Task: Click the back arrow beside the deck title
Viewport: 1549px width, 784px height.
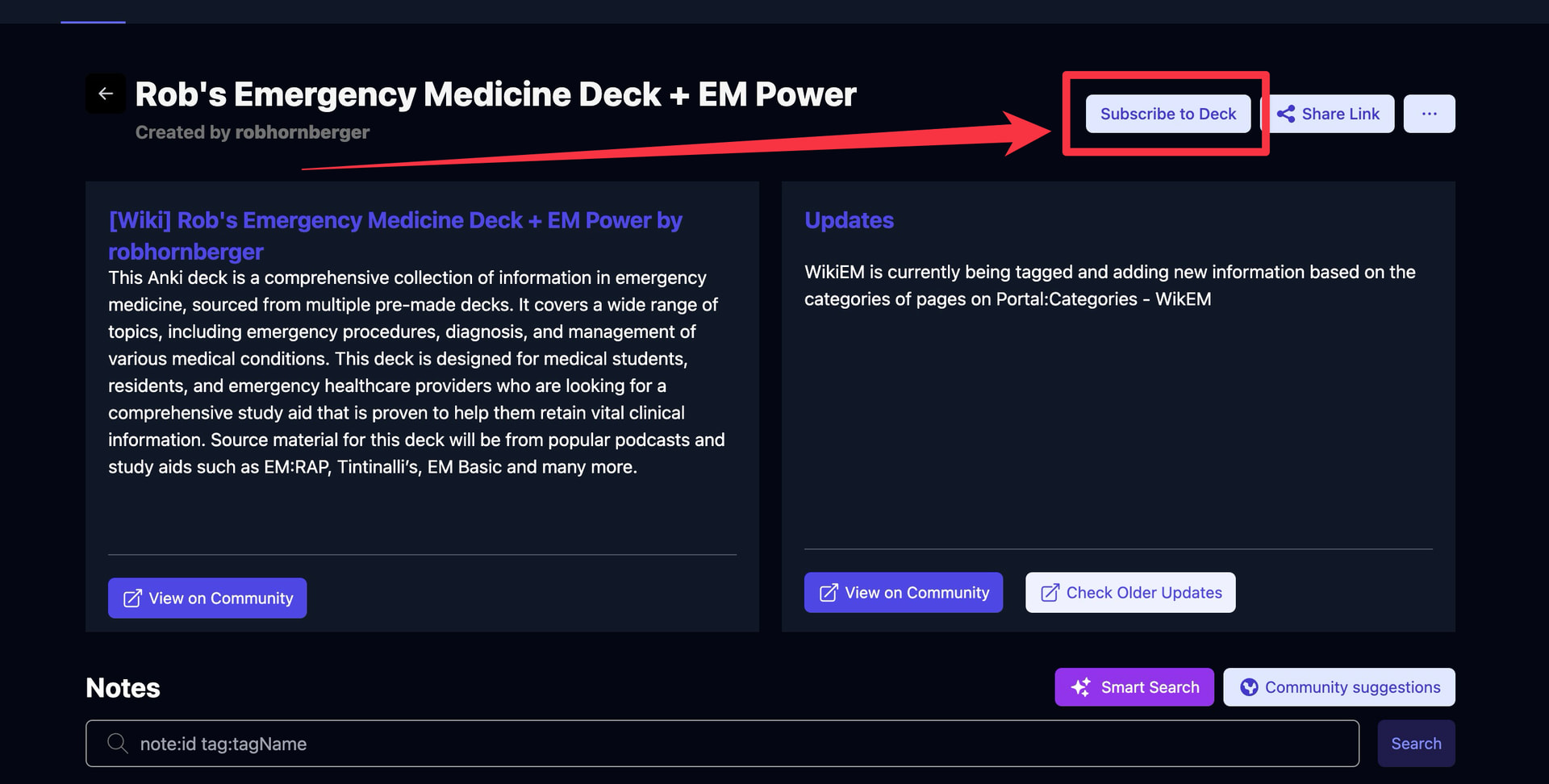Action: tap(106, 94)
